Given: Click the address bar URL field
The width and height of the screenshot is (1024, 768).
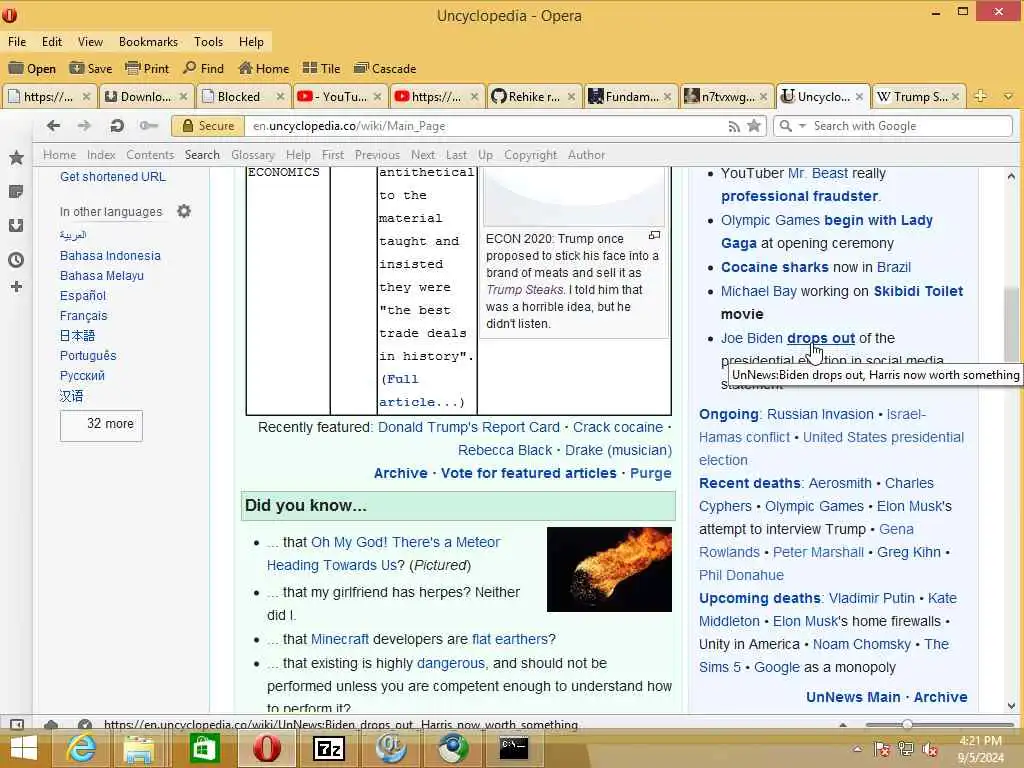Looking at the screenshot, I should click(487, 126).
